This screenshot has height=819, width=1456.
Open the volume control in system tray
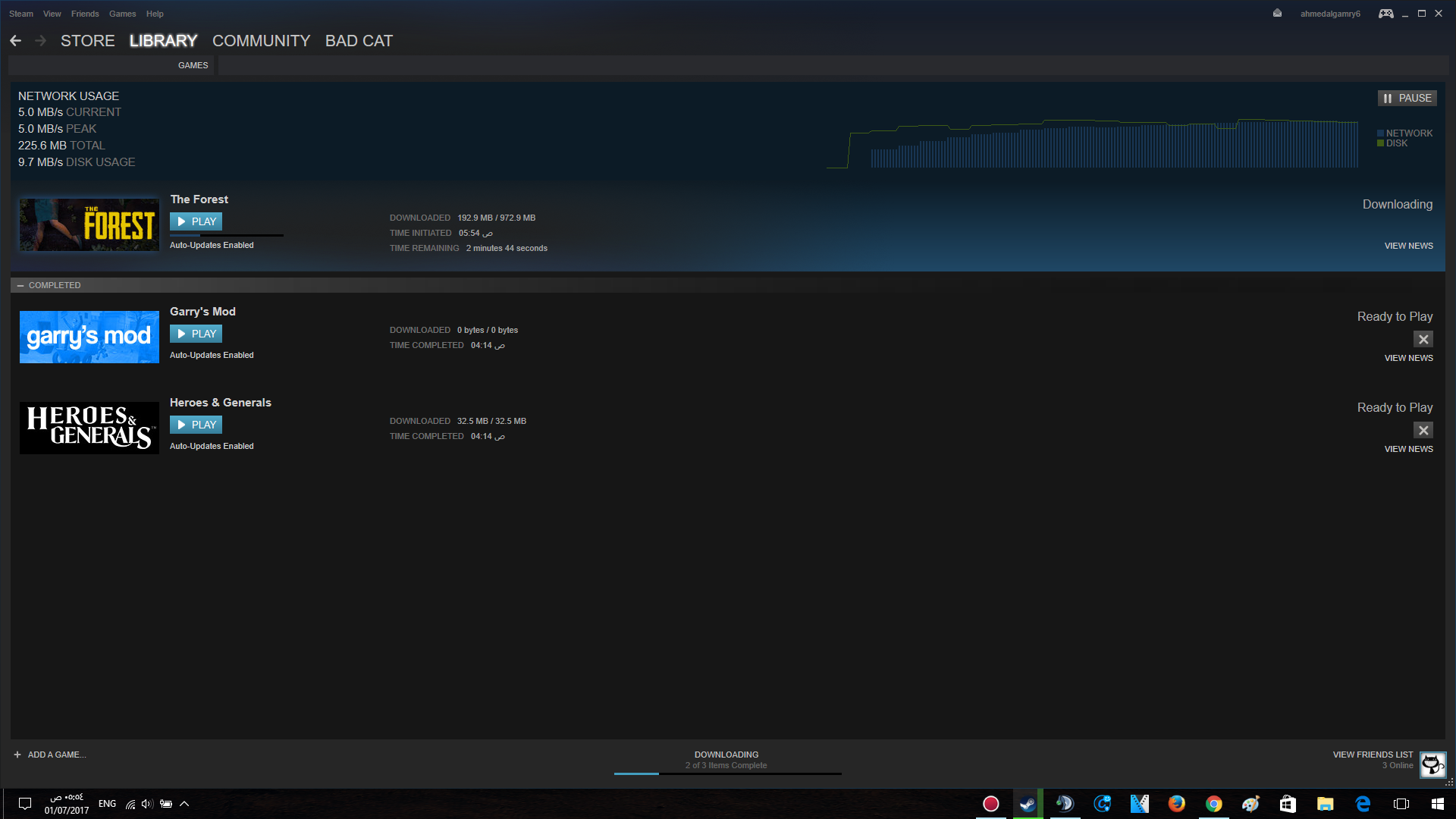tap(147, 804)
